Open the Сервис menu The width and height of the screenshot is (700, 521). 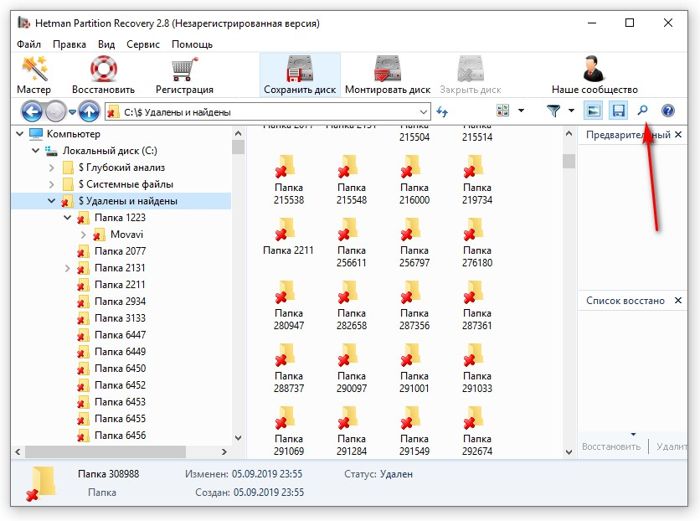[x=143, y=44]
